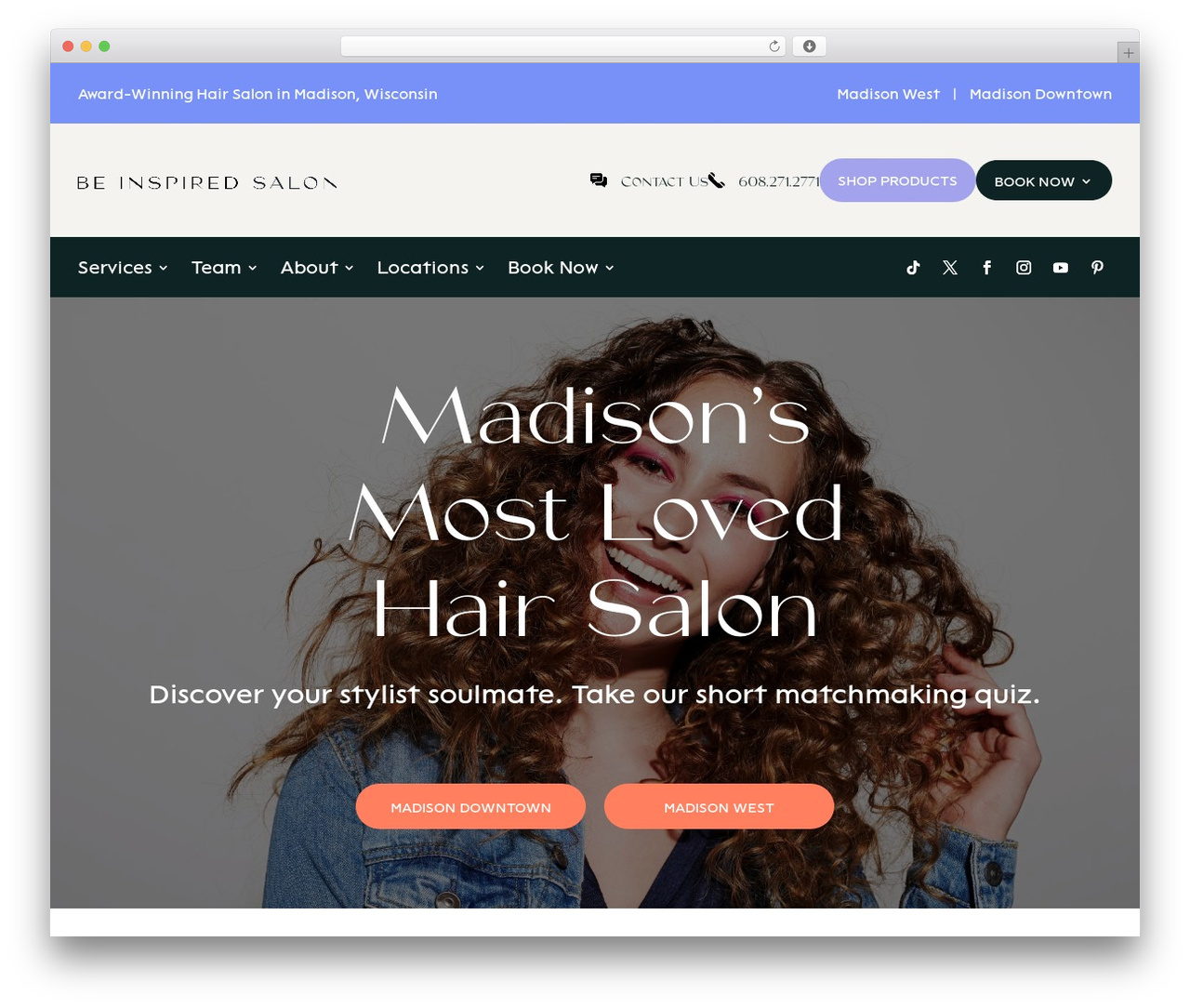Follow the Madison Downtown top bar link

(1040, 94)
